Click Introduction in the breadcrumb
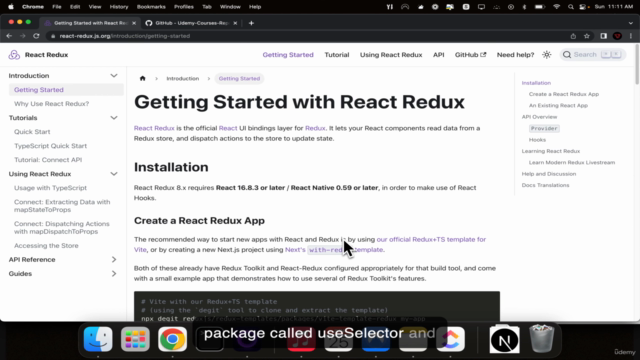 tap(182, 78)
